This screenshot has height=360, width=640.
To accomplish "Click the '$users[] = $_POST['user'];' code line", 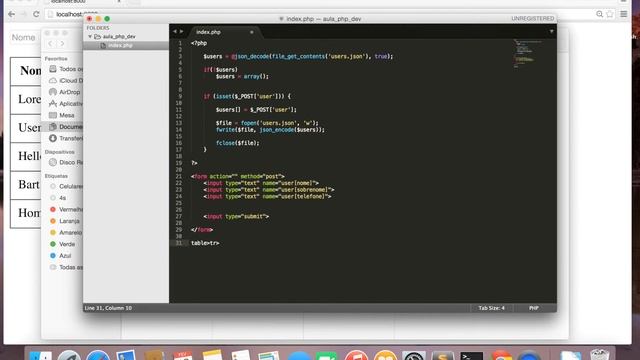I will (256, 109).
